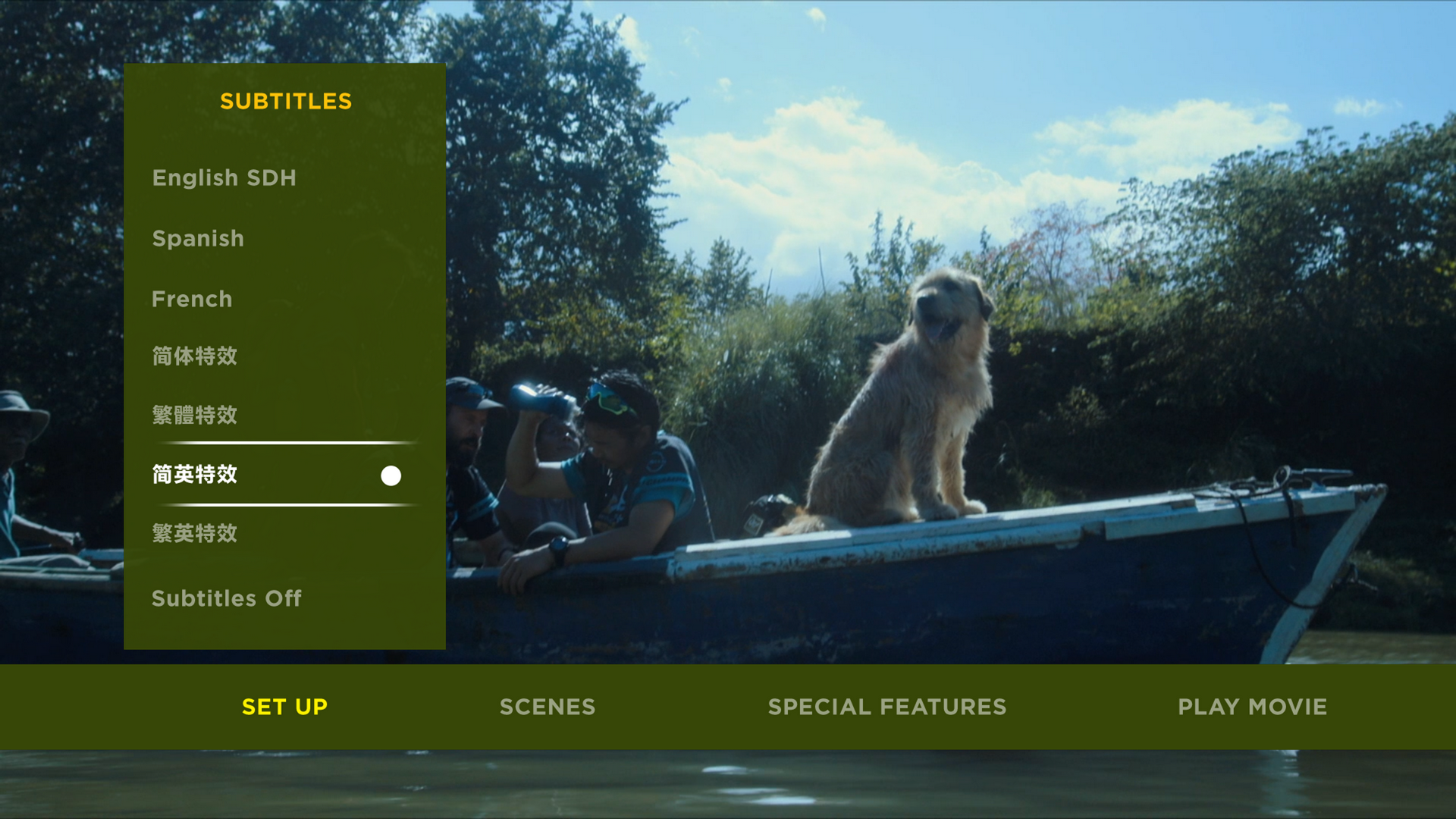This screenshot has height=819, width=1456.
Task: Click the white selected-indicator dot
Action: 391,475
